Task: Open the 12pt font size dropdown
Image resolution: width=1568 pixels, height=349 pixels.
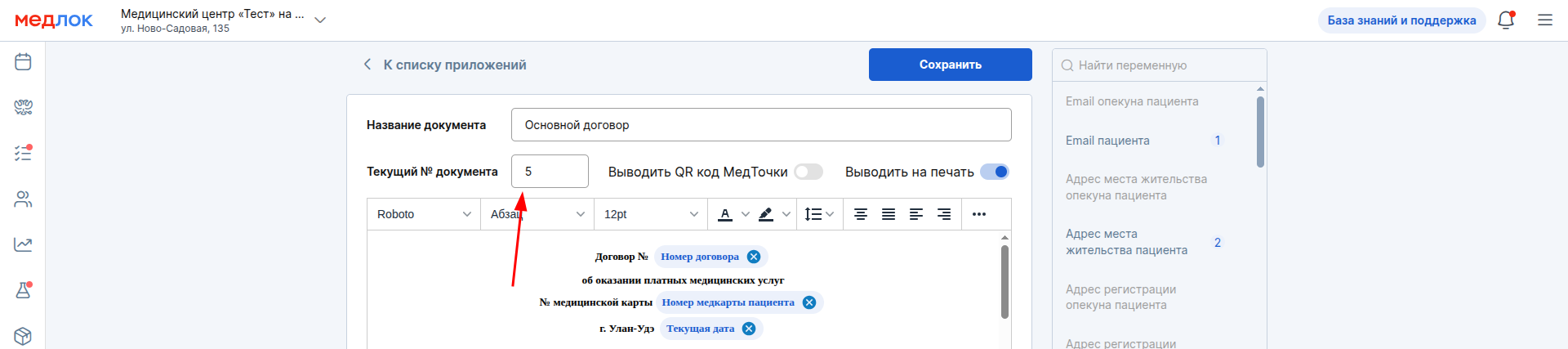Action: (651, 214)
